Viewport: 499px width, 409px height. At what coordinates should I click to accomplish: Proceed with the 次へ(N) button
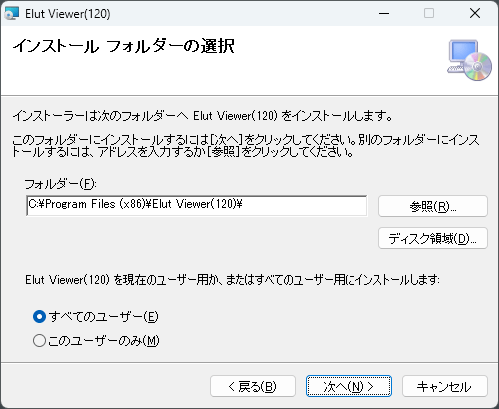pyautogui.click(x=349, y=386)
